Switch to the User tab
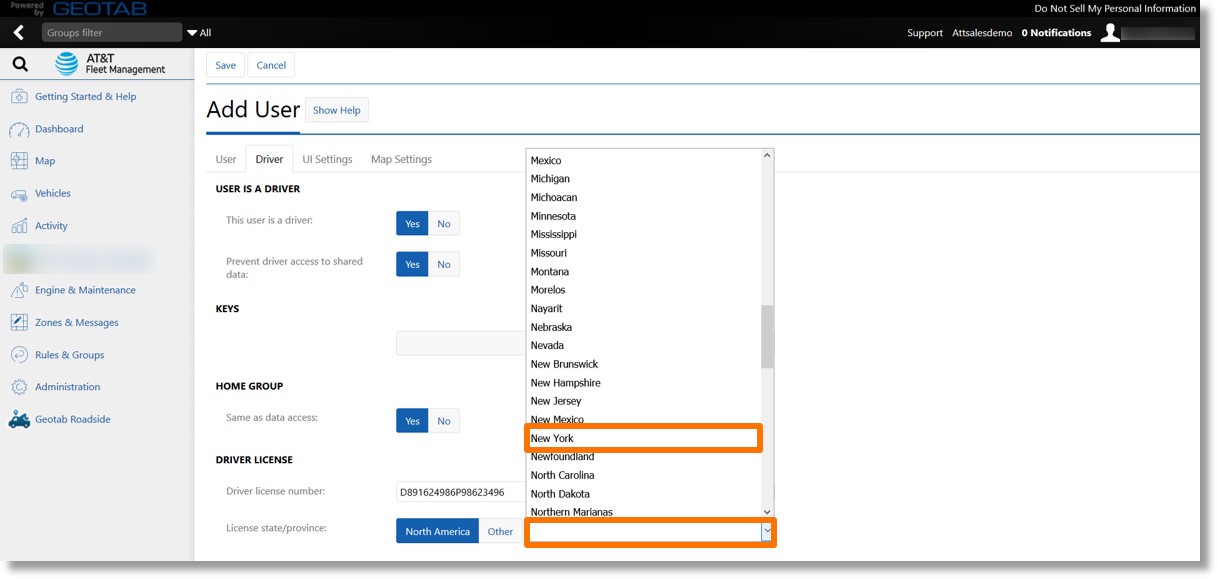Screen dimensions: 1218x579 (226, 159)
